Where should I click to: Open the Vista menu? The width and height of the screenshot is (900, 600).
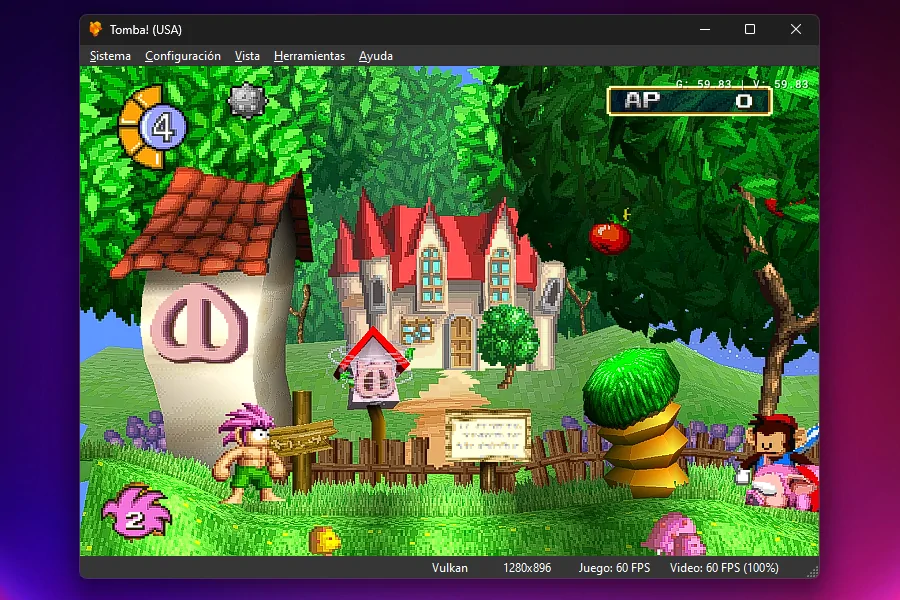pos(247,56)
